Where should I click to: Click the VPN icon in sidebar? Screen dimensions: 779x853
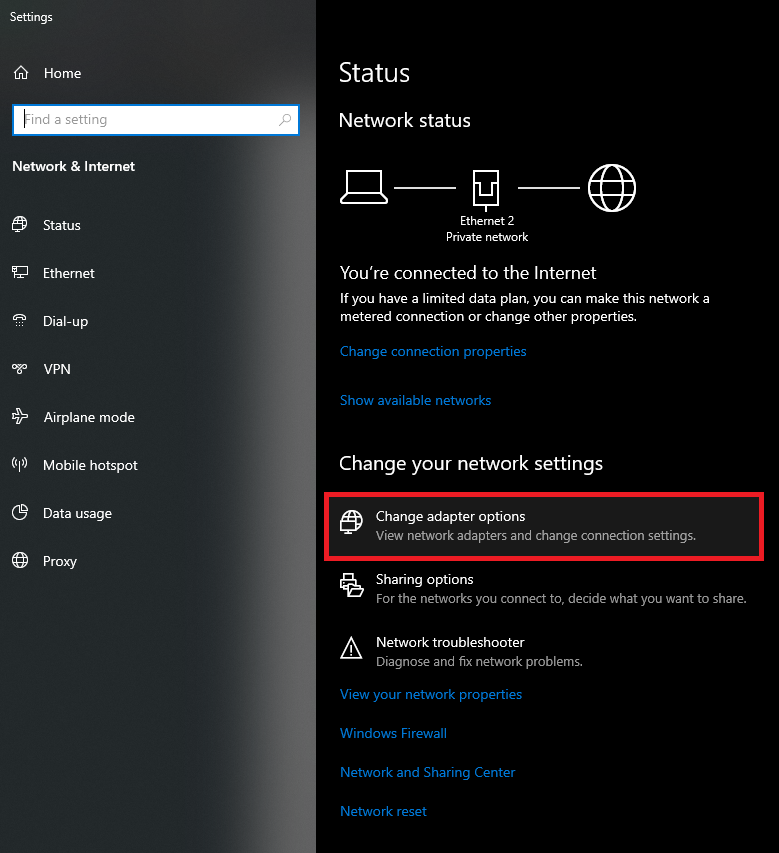(x=20, y=369)
